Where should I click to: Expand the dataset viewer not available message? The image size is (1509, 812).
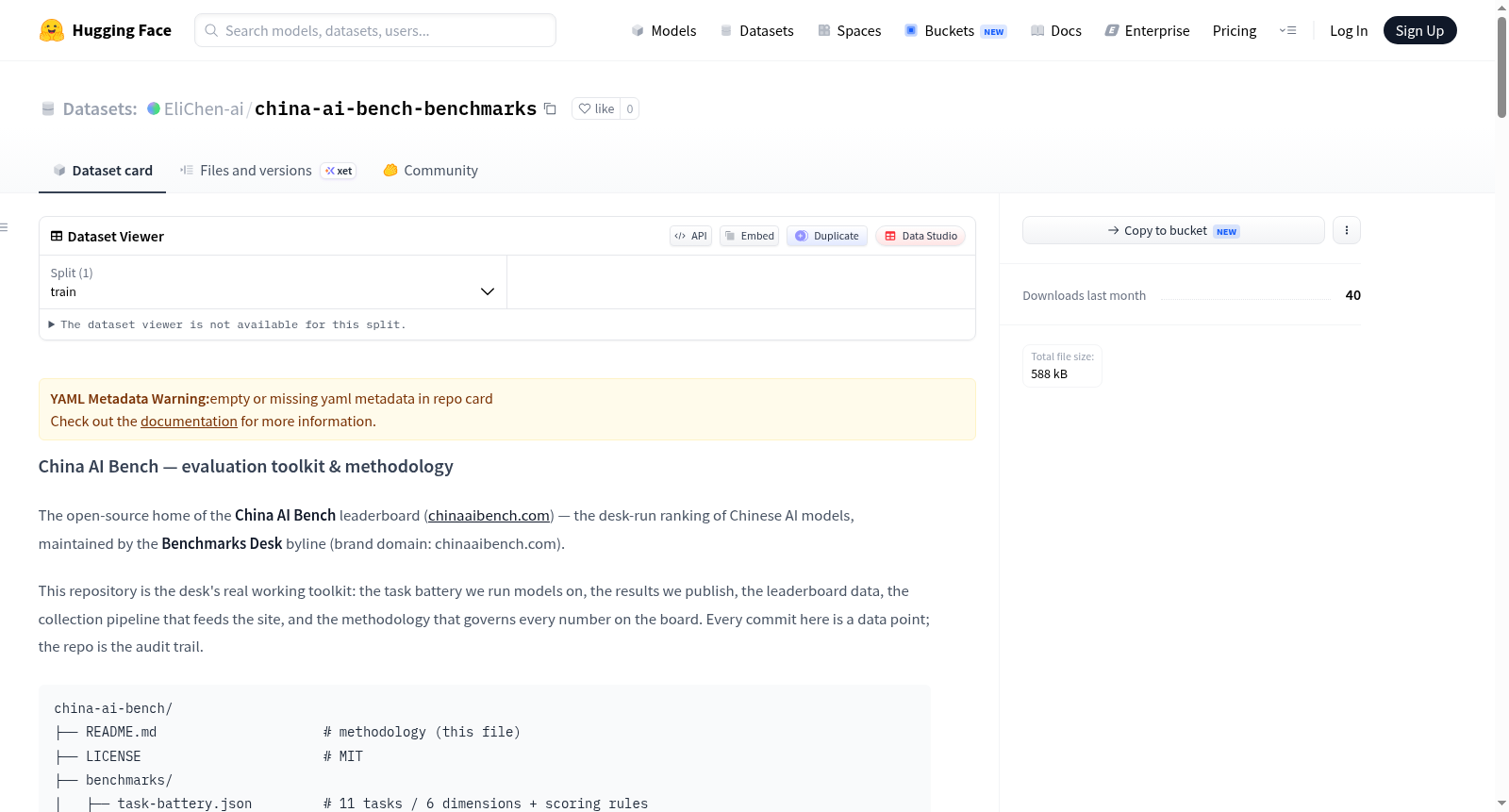click(x=227, y=324)
